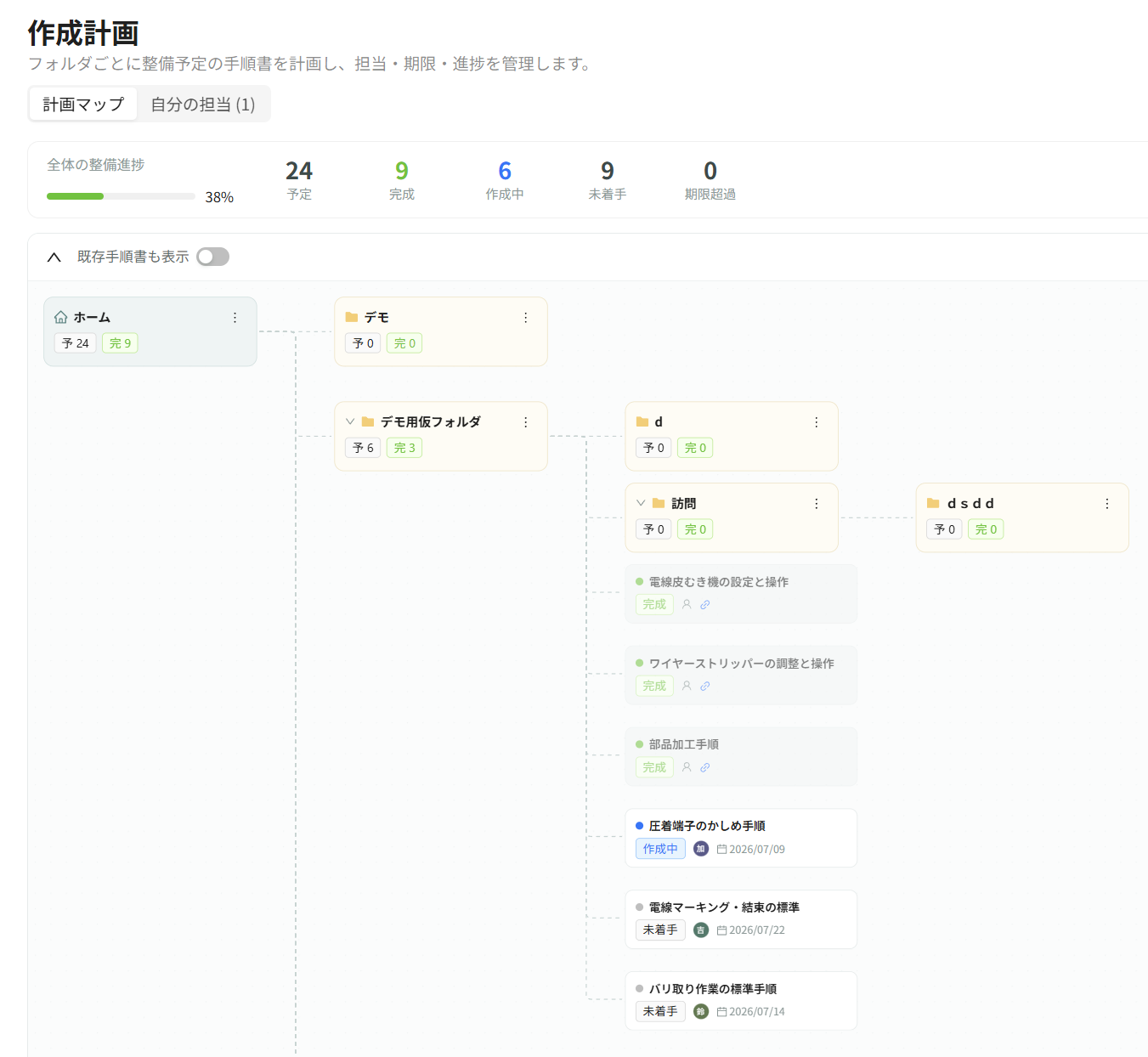
Task: Click the calendar icon beside 2026/07/14
Action: tap(721, 1012)
